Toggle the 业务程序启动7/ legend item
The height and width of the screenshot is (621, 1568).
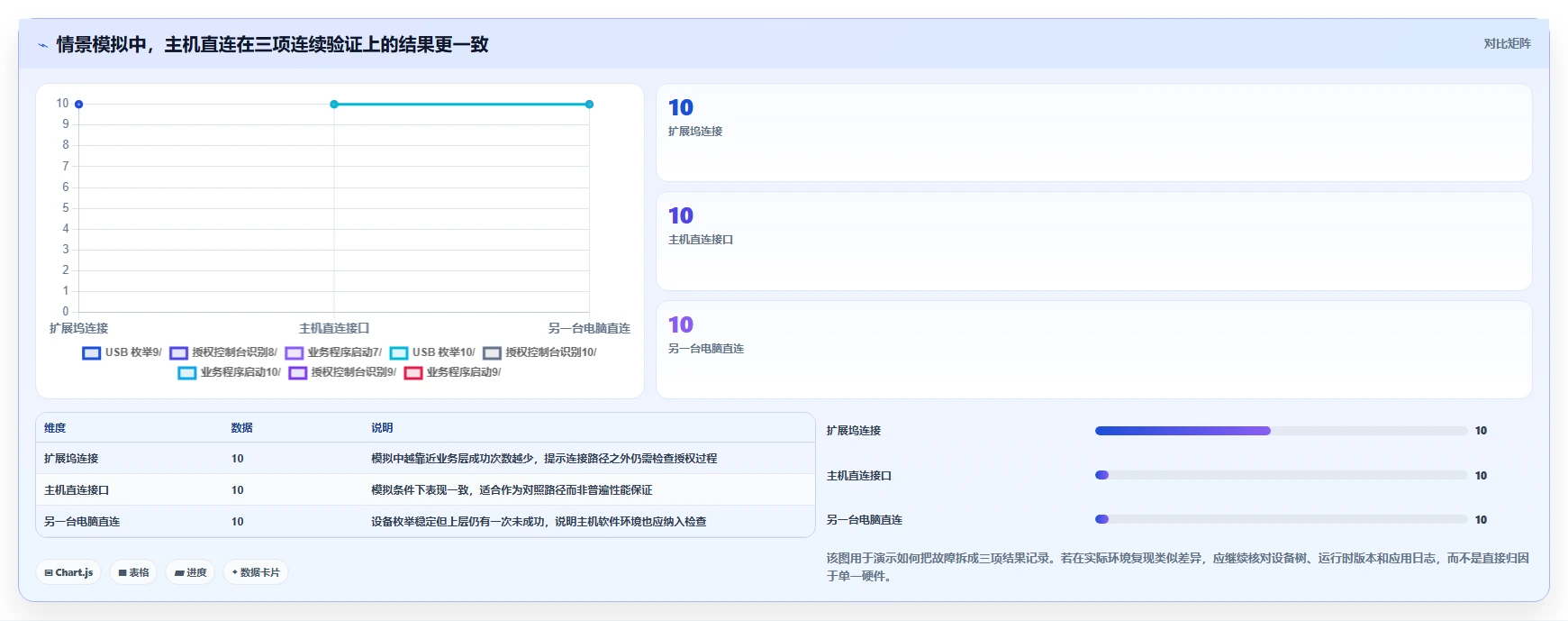[334, 352]
